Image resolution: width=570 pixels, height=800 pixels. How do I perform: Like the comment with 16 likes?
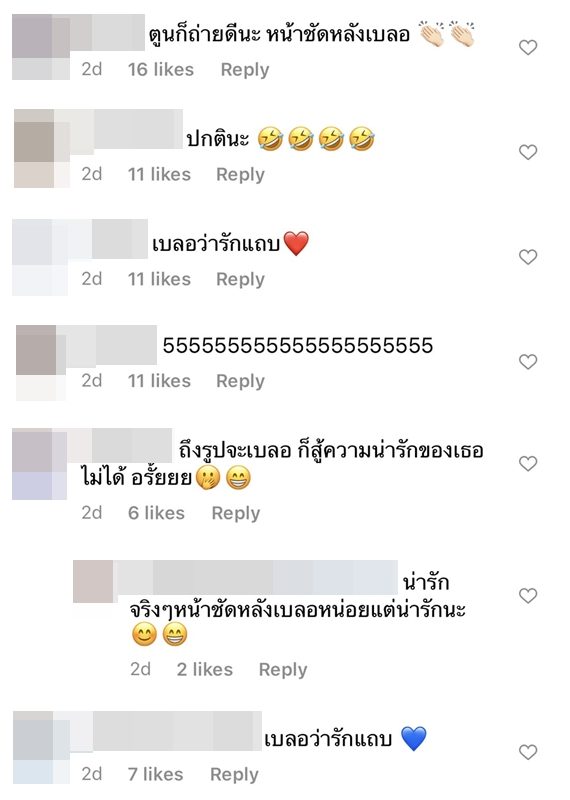528,47
